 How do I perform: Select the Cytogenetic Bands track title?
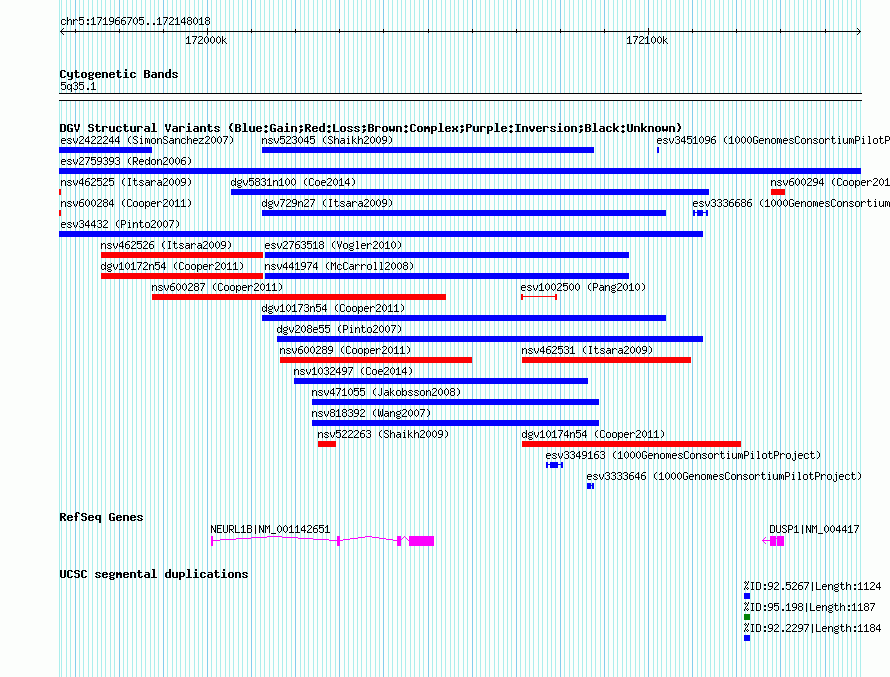pos(119,74)
